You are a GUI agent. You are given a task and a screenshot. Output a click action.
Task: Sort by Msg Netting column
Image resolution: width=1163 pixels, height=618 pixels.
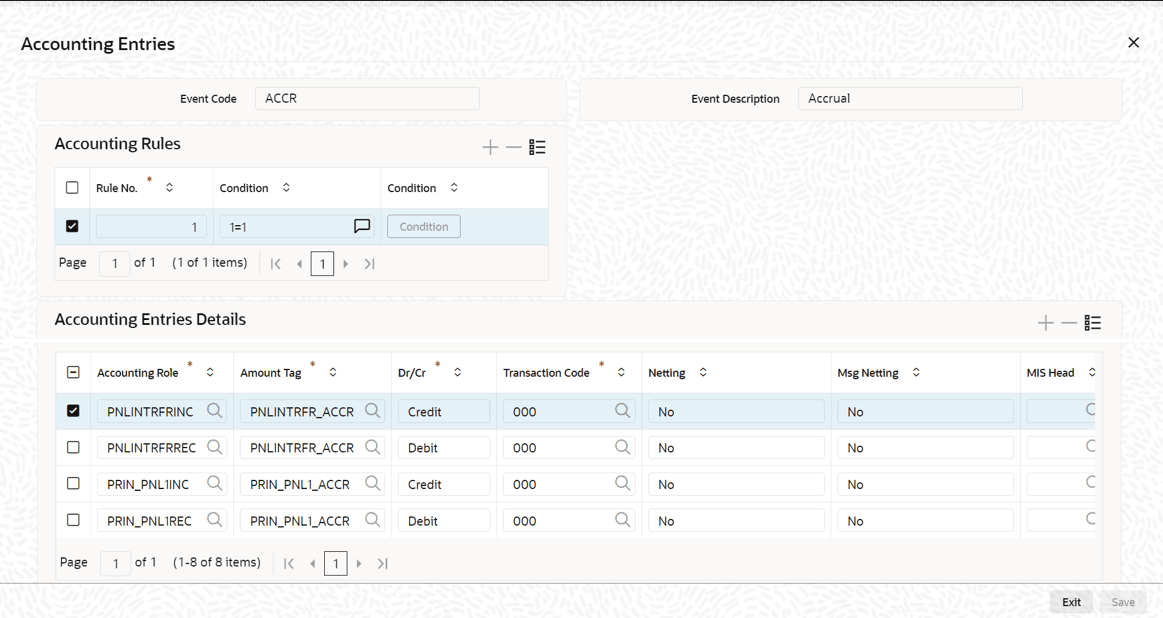coord(916,372)
